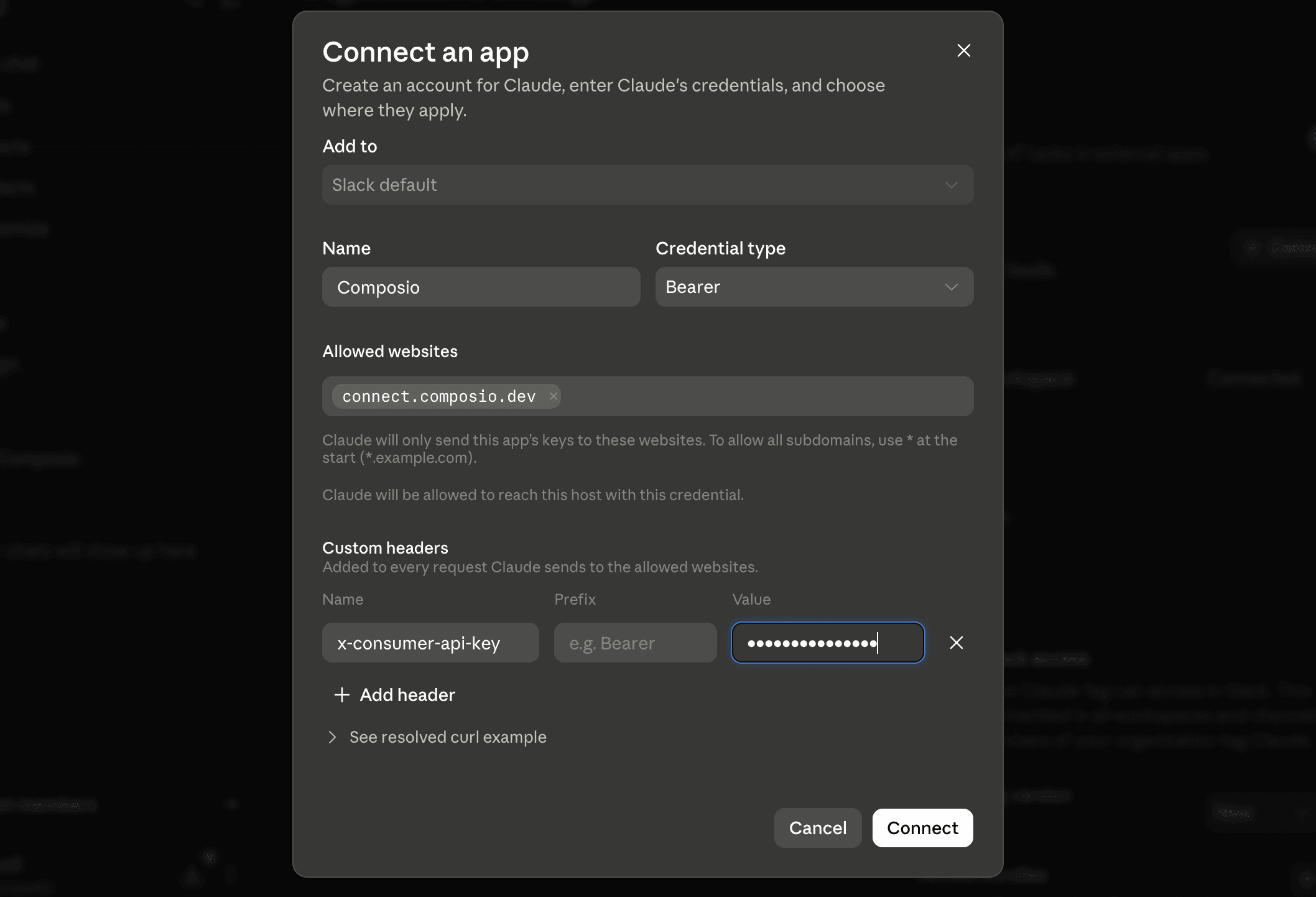The height and width of the screenshot is (897, 1316).
Task: Click the chevron arrow in Bearer selector
Action: (951, 287)
